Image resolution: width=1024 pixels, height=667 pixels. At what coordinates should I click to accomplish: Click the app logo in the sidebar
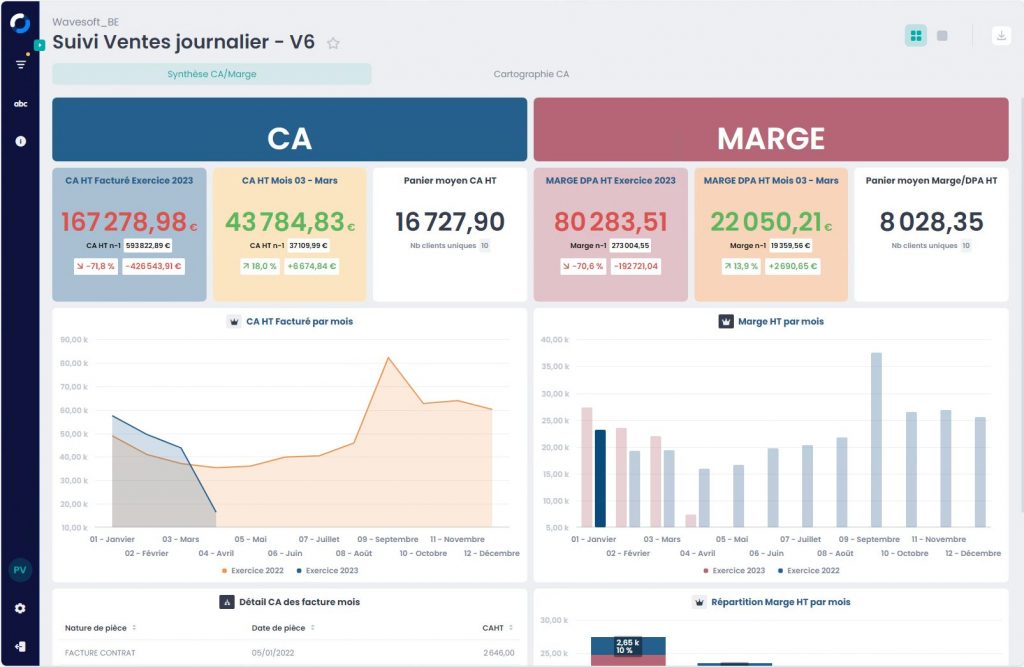point(20,24)
